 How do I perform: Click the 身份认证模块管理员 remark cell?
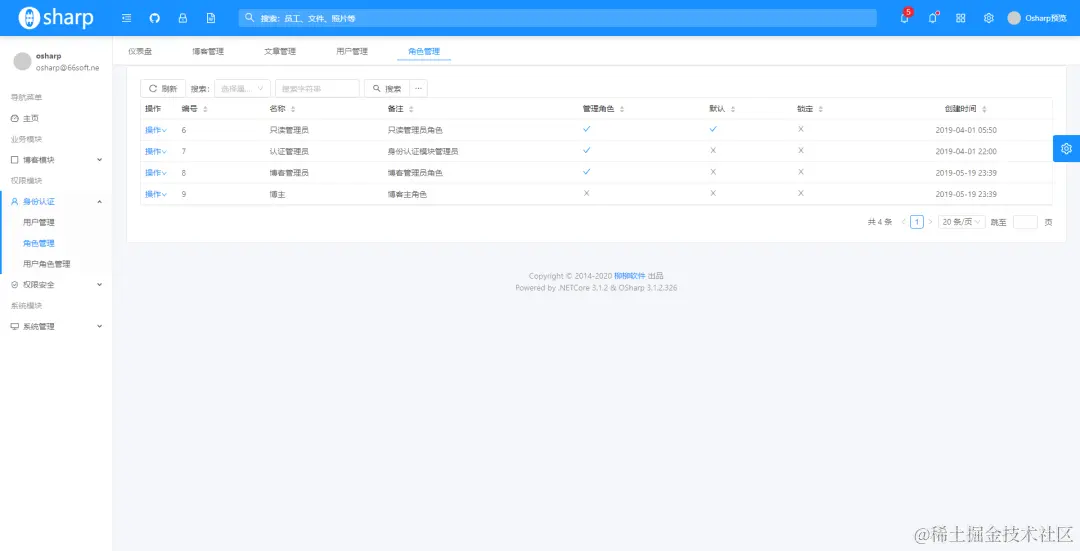tap(423, 152)
